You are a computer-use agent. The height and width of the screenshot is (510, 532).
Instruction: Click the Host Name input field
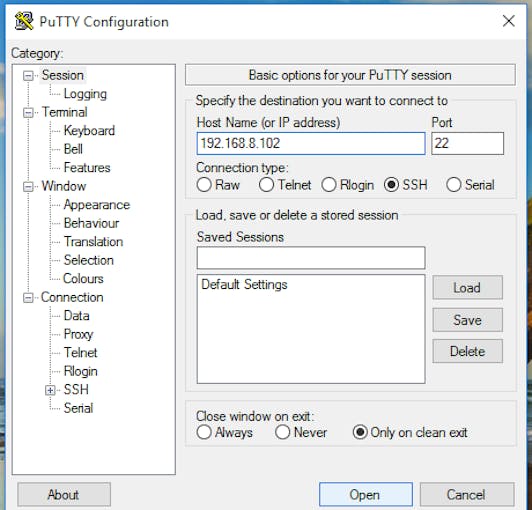(x=311, y=144)
